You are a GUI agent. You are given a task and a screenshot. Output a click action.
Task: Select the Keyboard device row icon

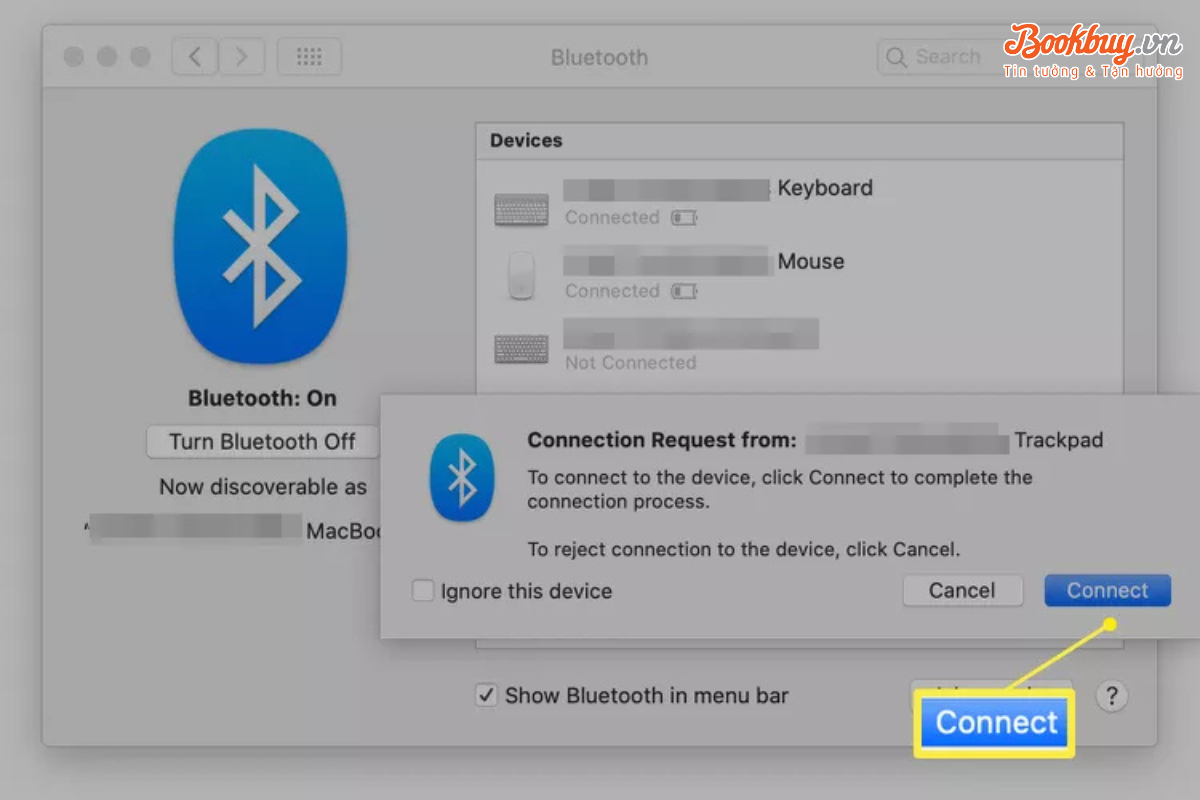(521, 210)
